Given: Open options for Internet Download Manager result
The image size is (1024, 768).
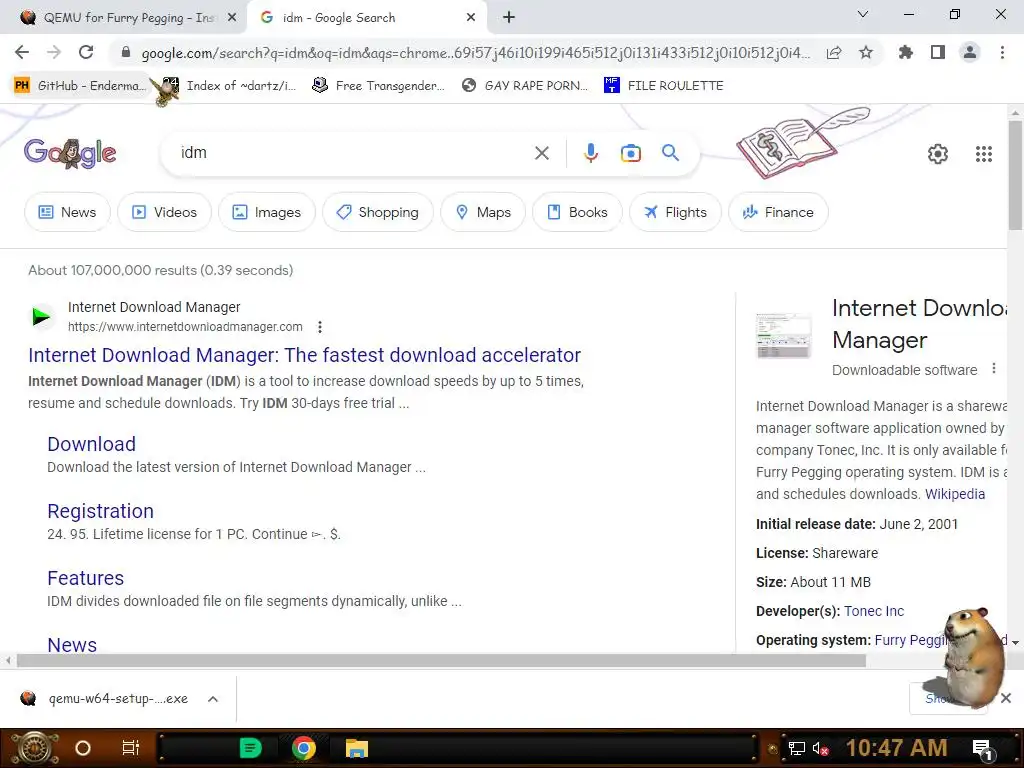Looking at the screenshot, I should click(x=319, y=327).
